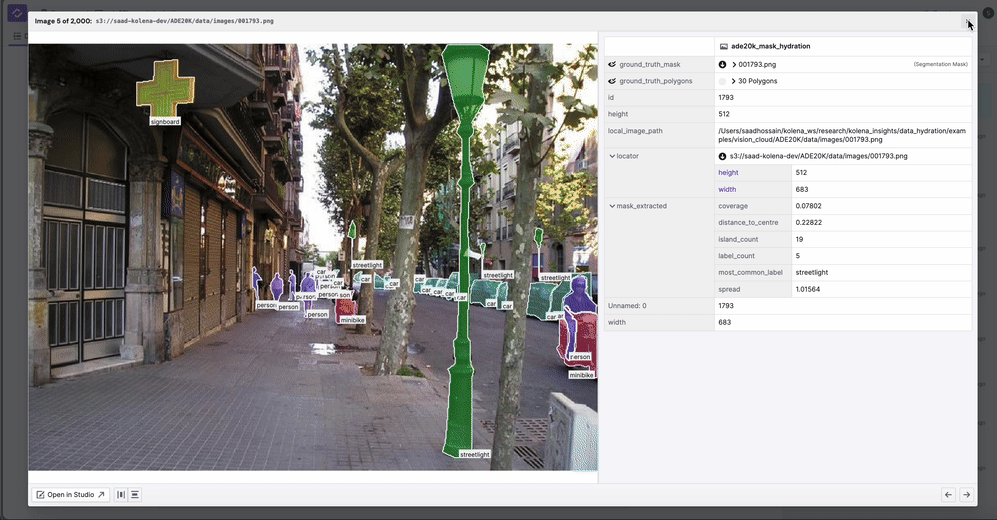
Task: Click the "Image 5 of 2,000" counter
Action: pyautogui.click(x=63, y=21)
